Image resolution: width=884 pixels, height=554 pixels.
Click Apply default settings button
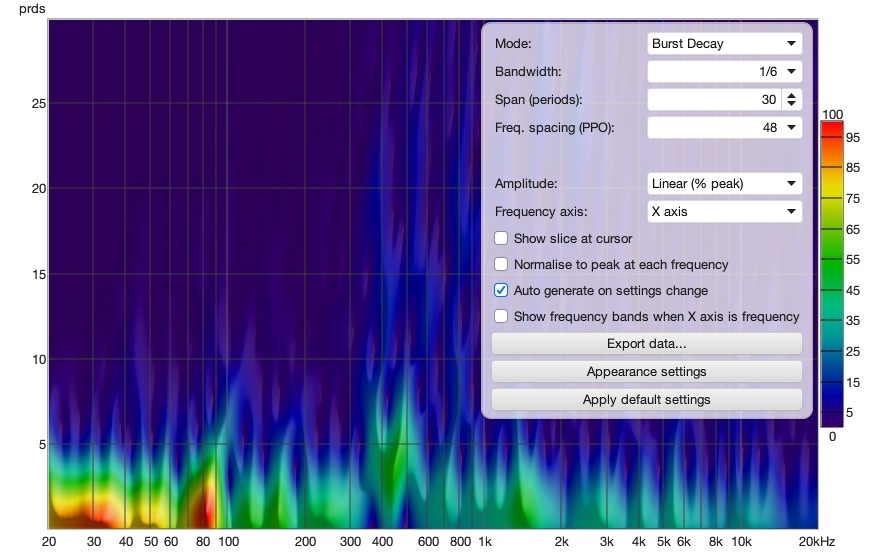click(x=647, y=400)
